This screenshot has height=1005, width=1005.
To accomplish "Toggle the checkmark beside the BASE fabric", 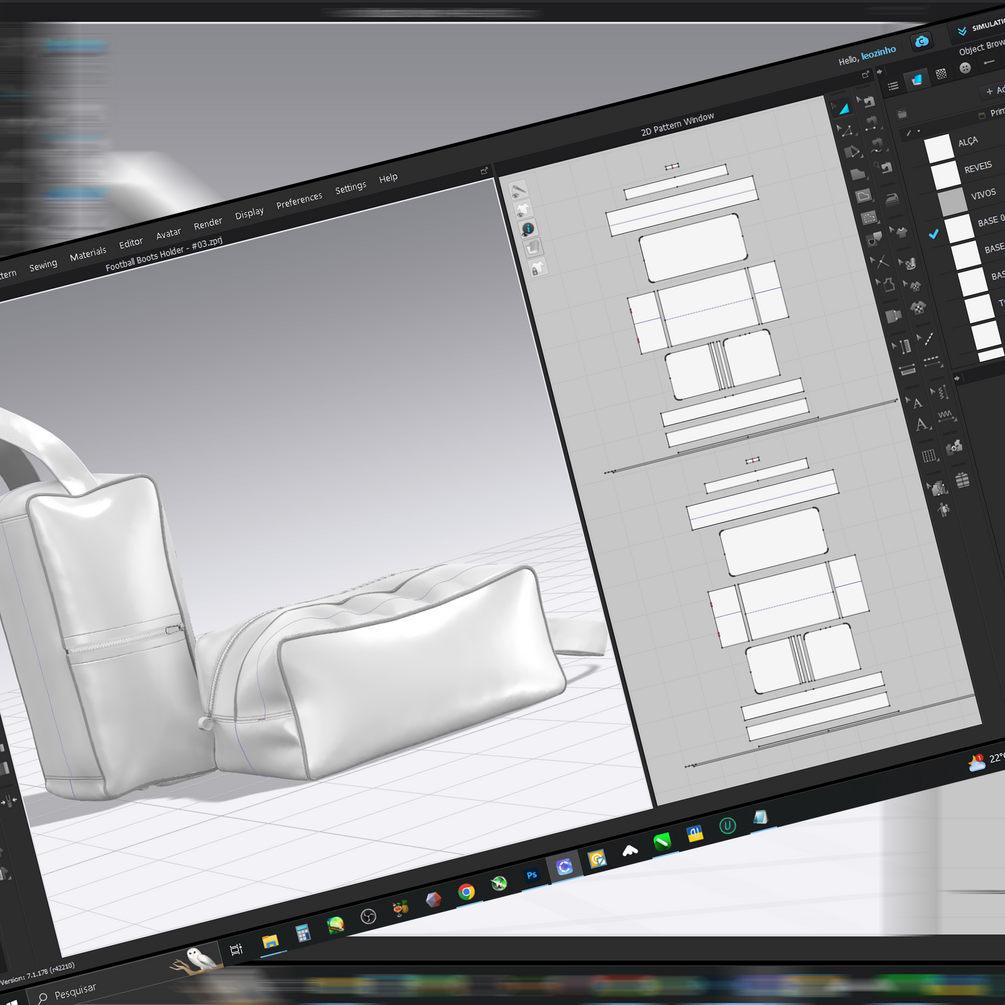I will (934, 234).
